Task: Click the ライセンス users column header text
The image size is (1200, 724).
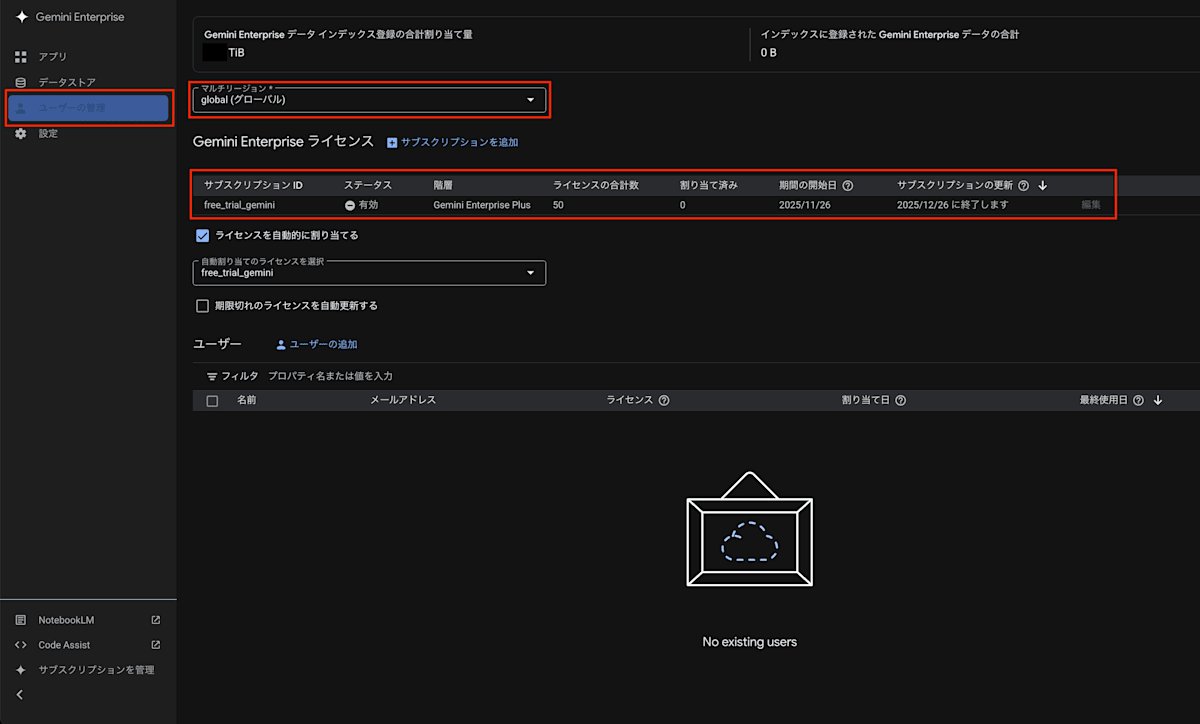Action: point(629,400)
